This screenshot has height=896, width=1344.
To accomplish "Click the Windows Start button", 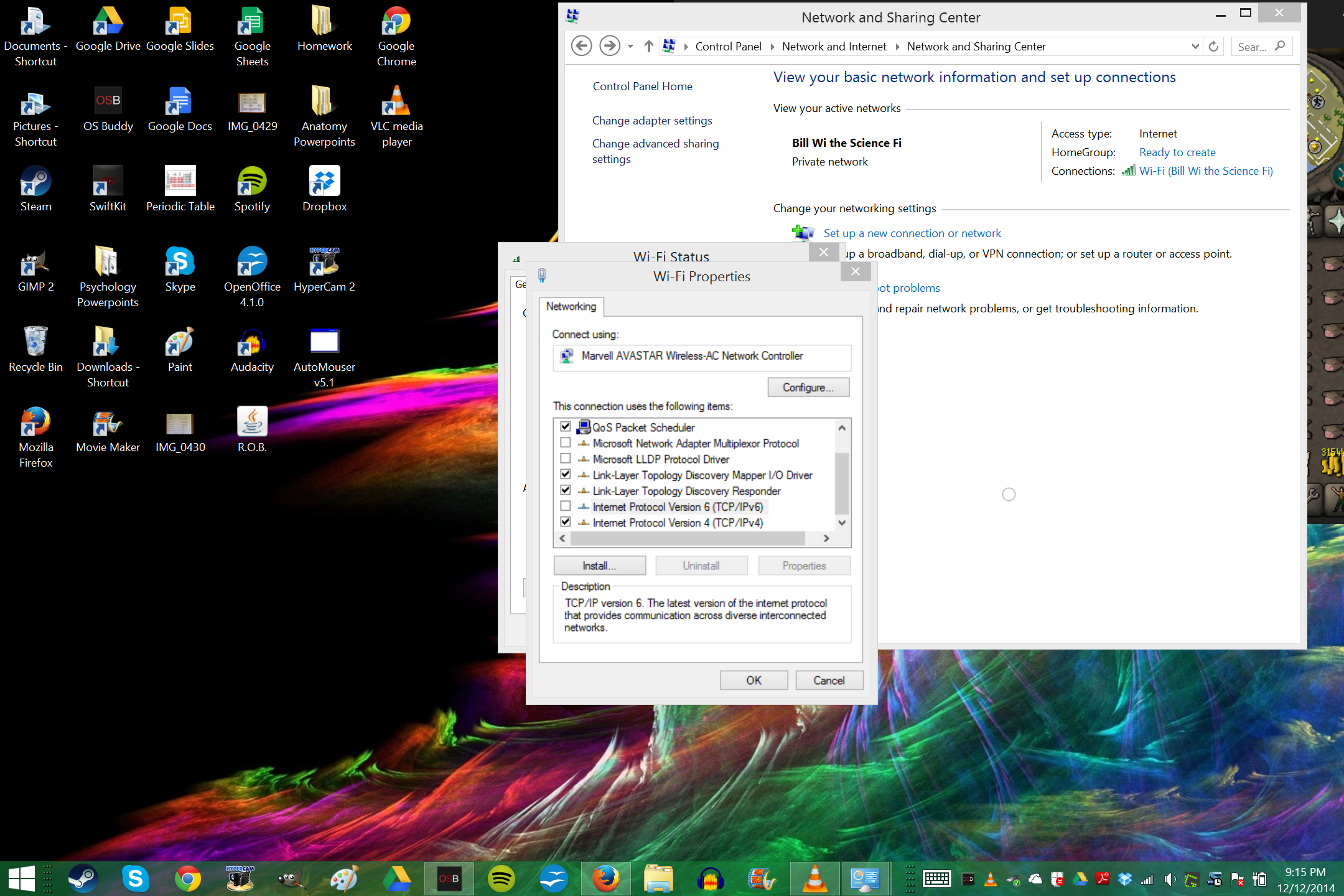I will [x=21, y=879].
